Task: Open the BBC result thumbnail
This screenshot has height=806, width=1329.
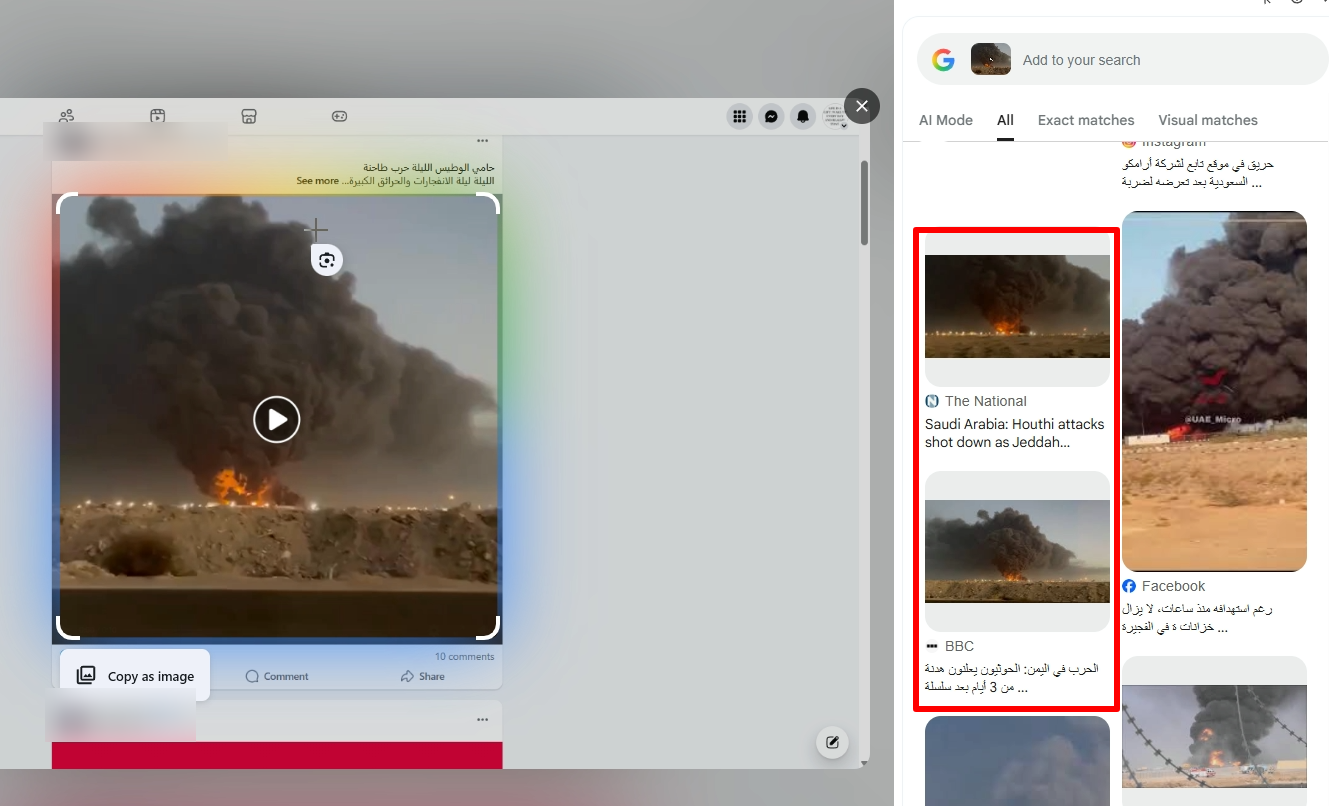Action: tap(1017, 551)
